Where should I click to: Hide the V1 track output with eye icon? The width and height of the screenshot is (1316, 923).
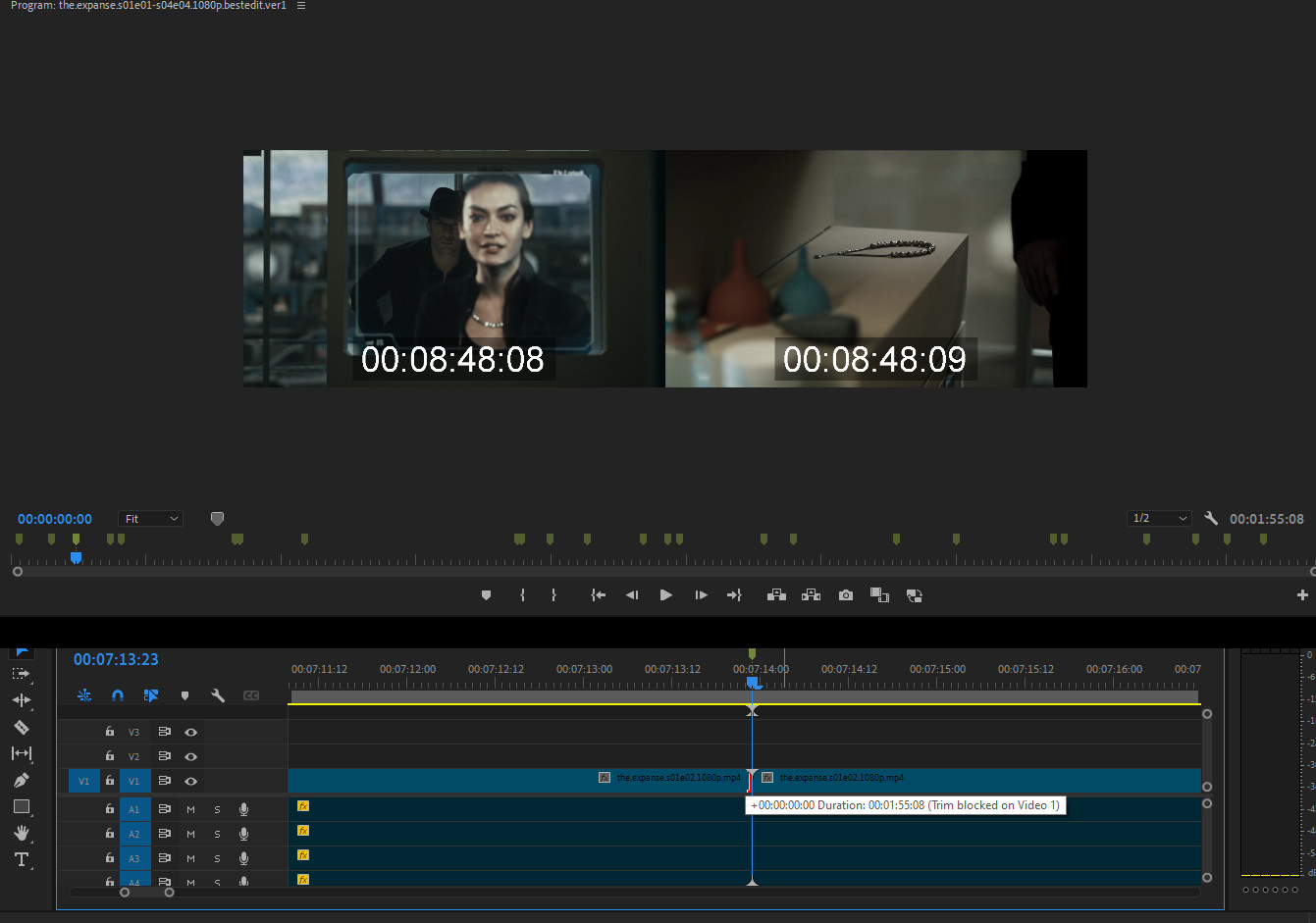(191, 782)
